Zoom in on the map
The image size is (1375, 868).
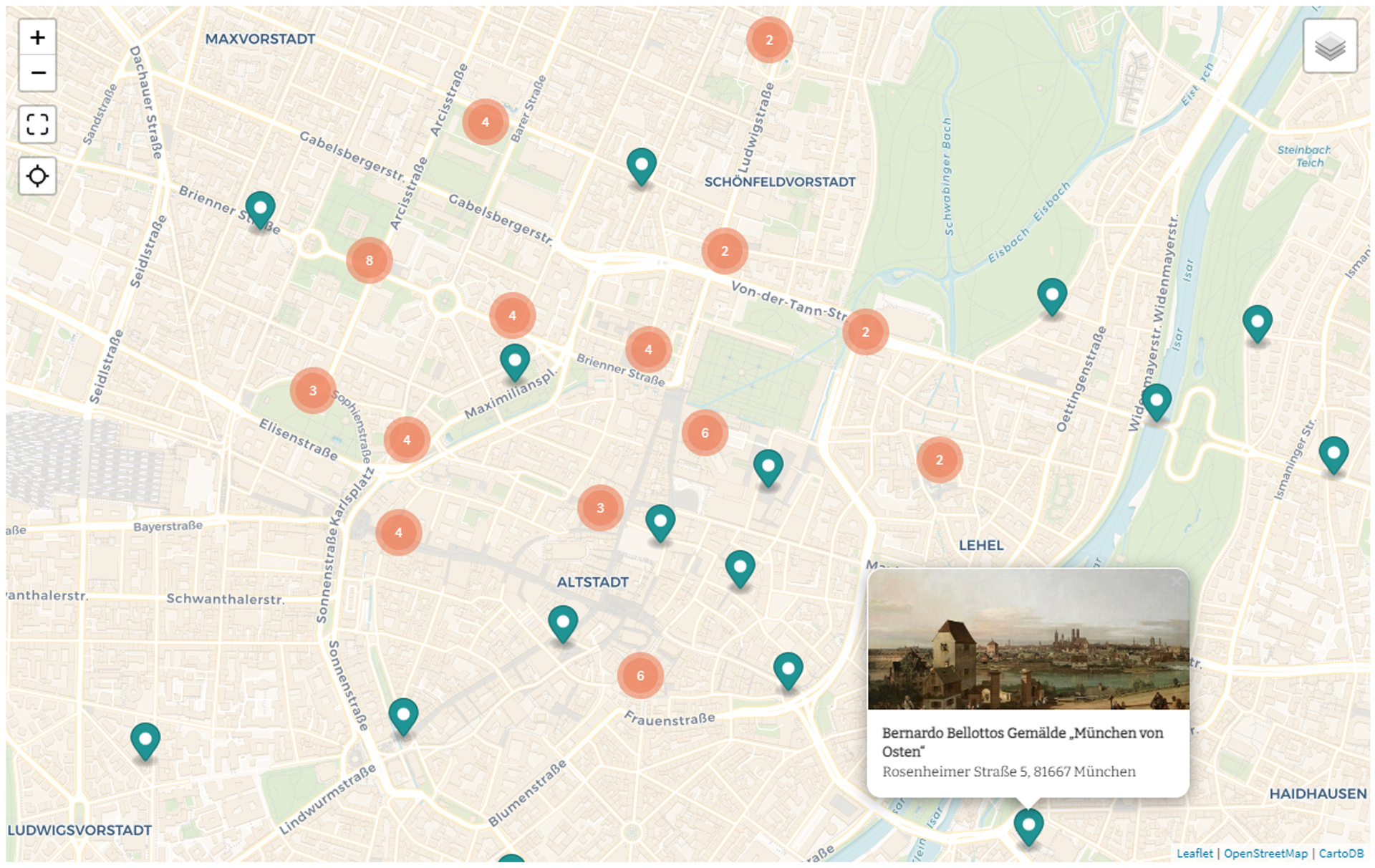[x=37, y=37]
